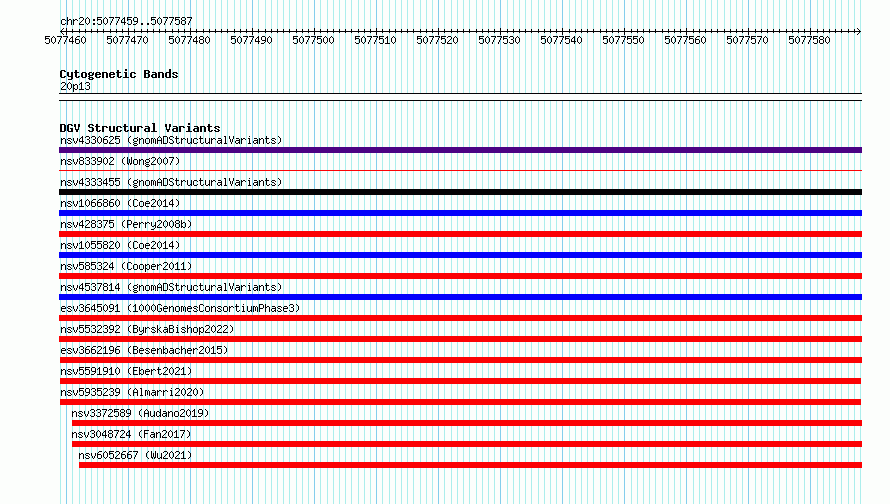Click ruler position 5077460

point(65,40)
